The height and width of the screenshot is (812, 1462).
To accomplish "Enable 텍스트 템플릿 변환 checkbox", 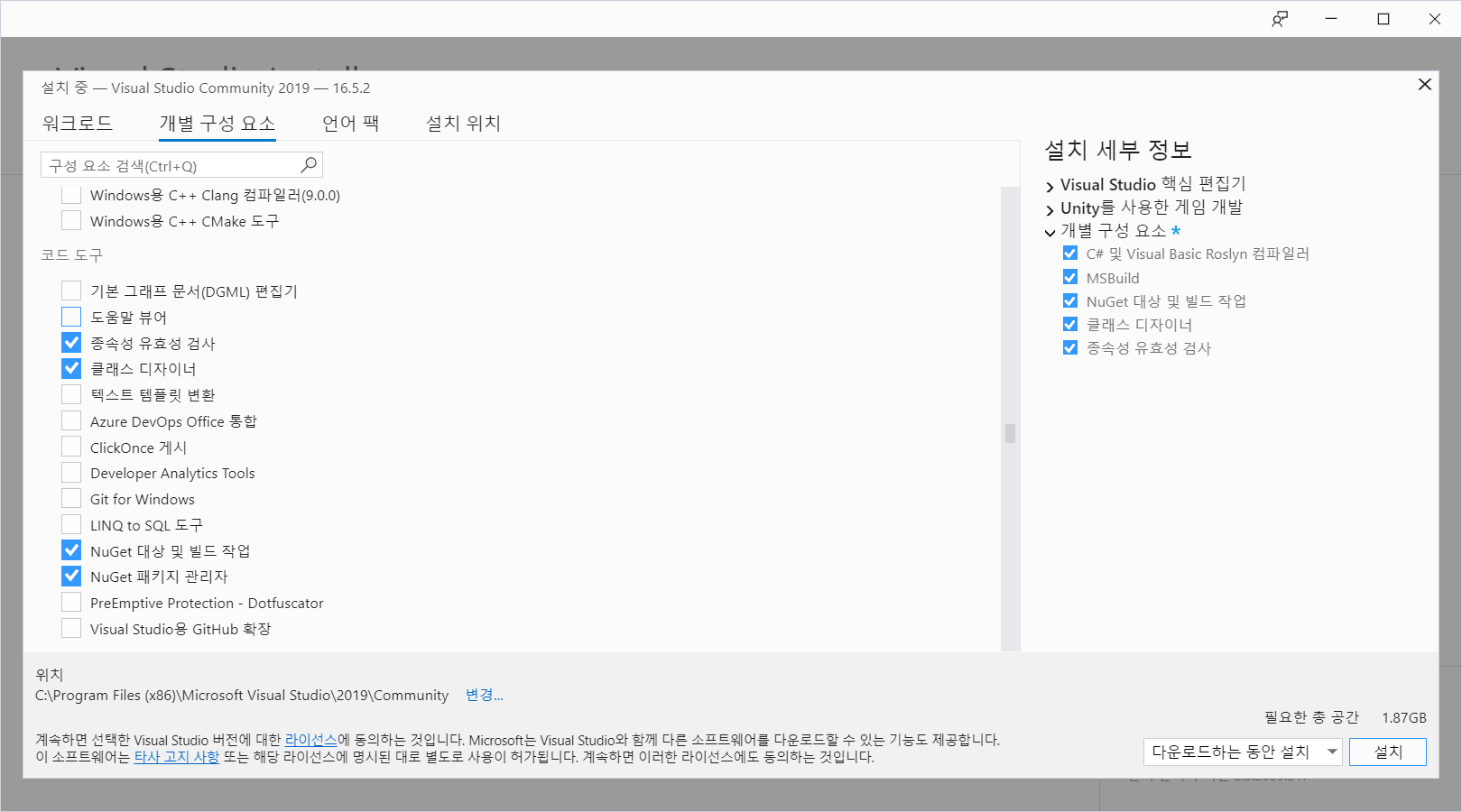I will 71,394.
